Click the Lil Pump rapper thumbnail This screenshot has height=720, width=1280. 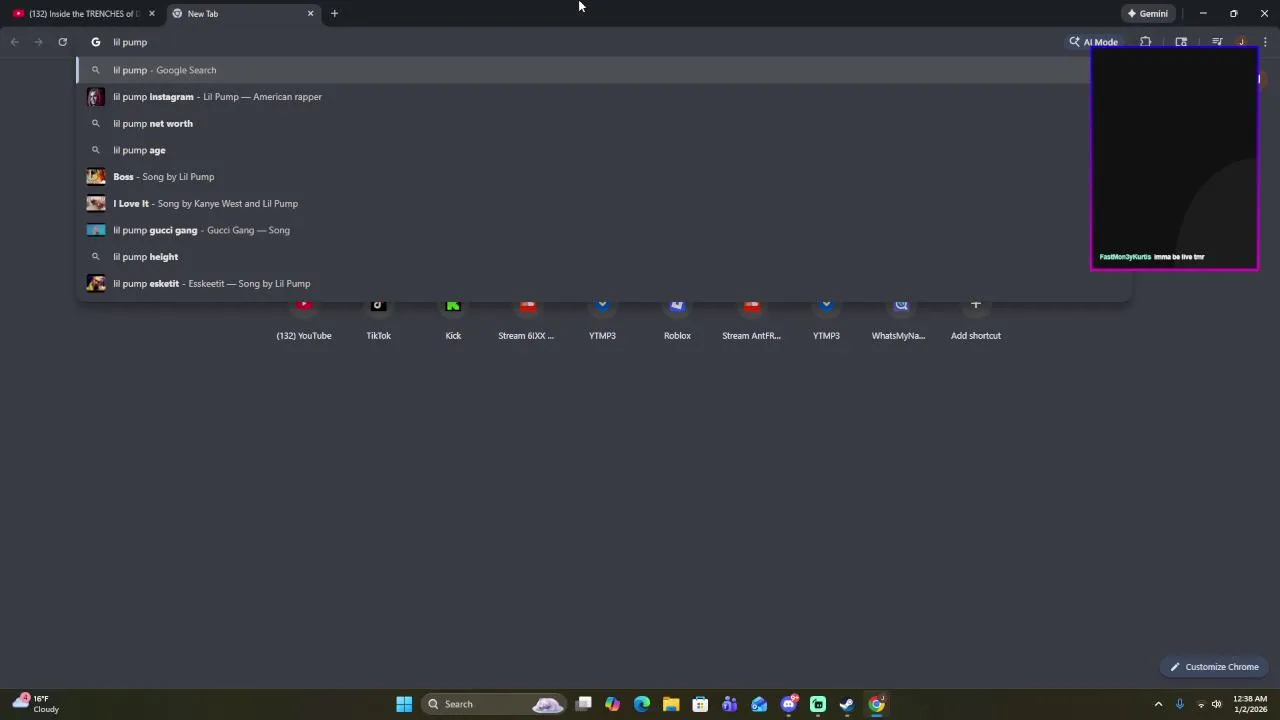click(x=96, y=97)
